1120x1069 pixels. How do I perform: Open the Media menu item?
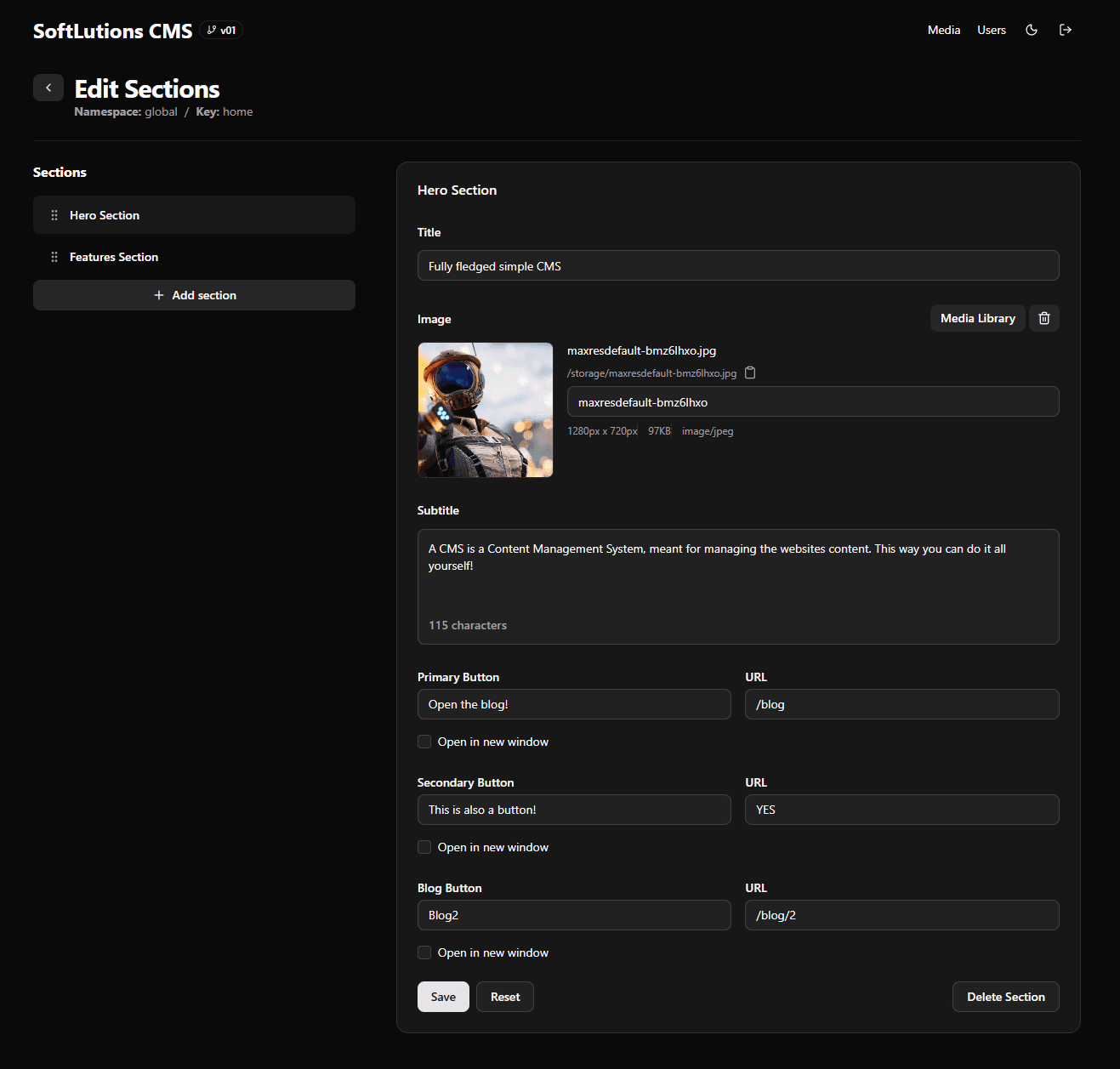pos(944,30)
